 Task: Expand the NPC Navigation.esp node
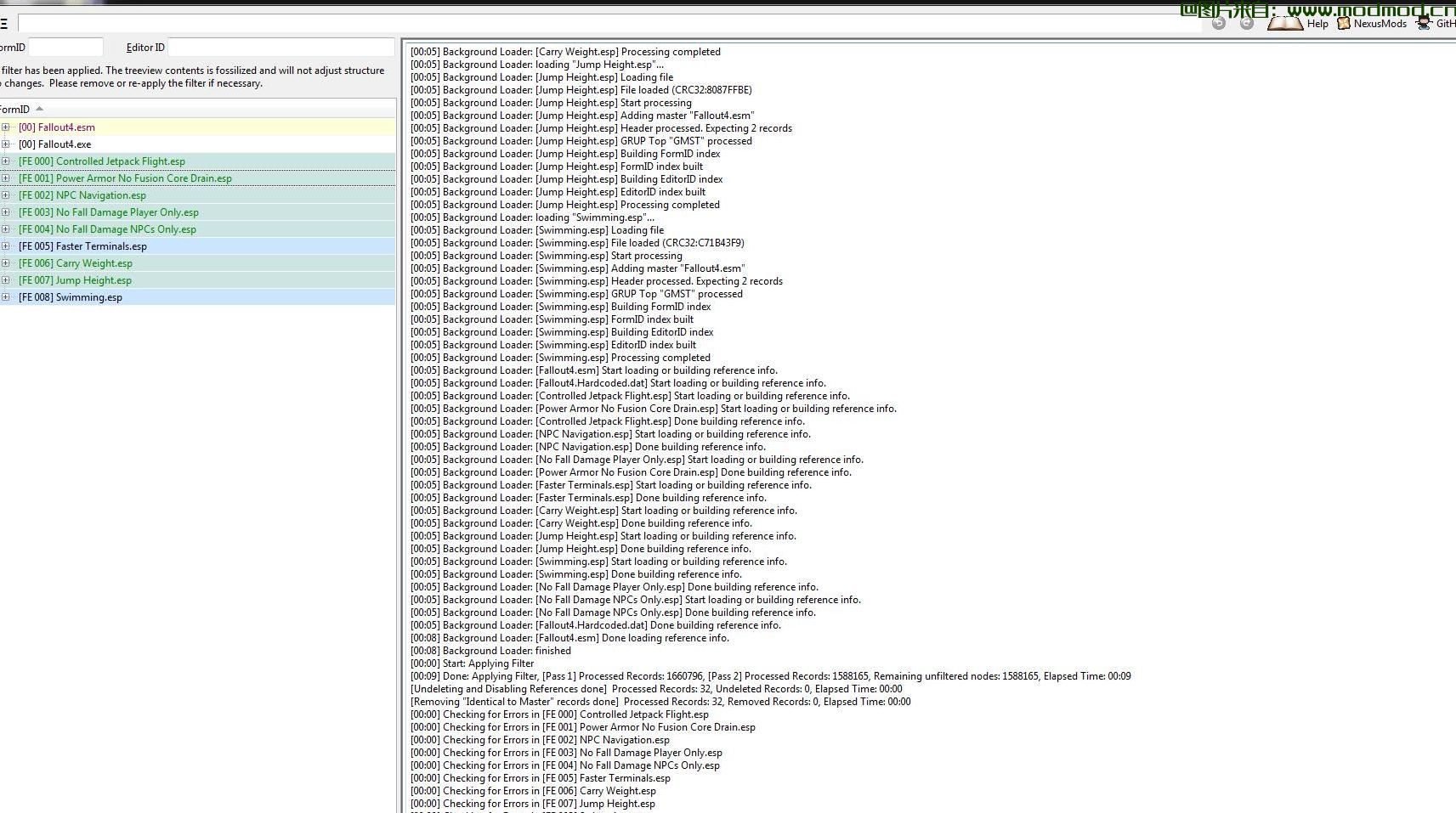click(x=5, y=195)
